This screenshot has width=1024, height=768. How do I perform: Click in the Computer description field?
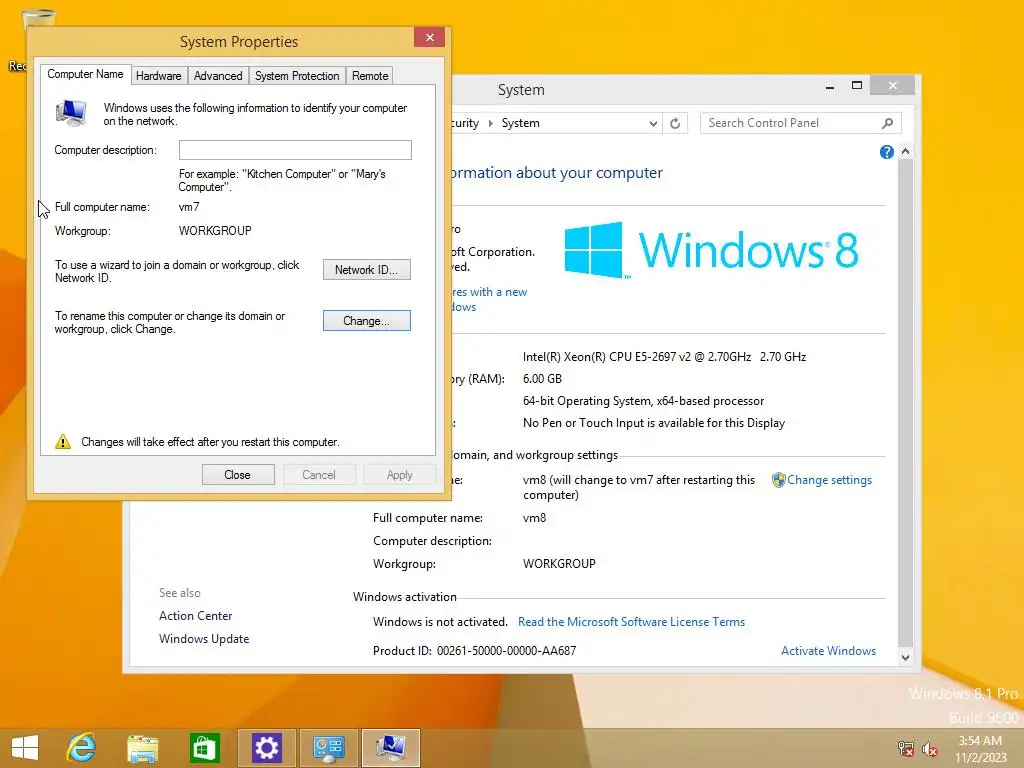(x=295, y=150)
